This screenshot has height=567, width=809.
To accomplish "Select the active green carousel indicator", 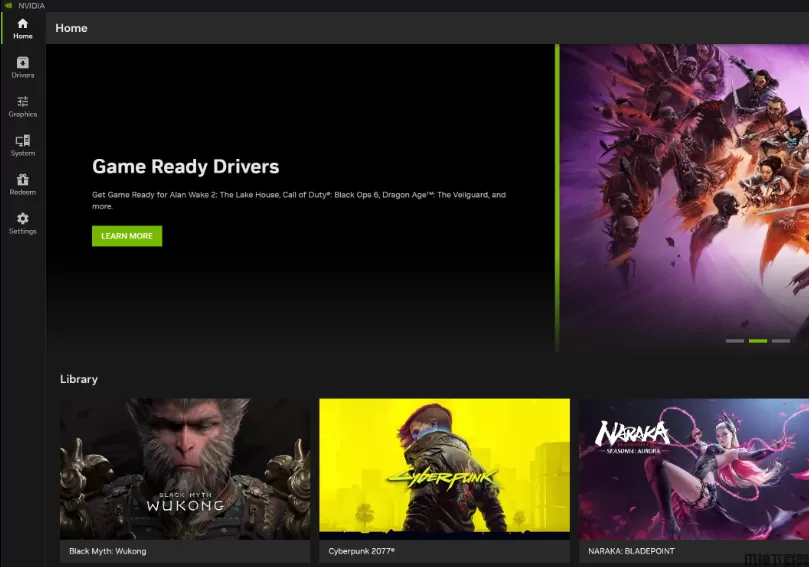I will tap(758, 341).
